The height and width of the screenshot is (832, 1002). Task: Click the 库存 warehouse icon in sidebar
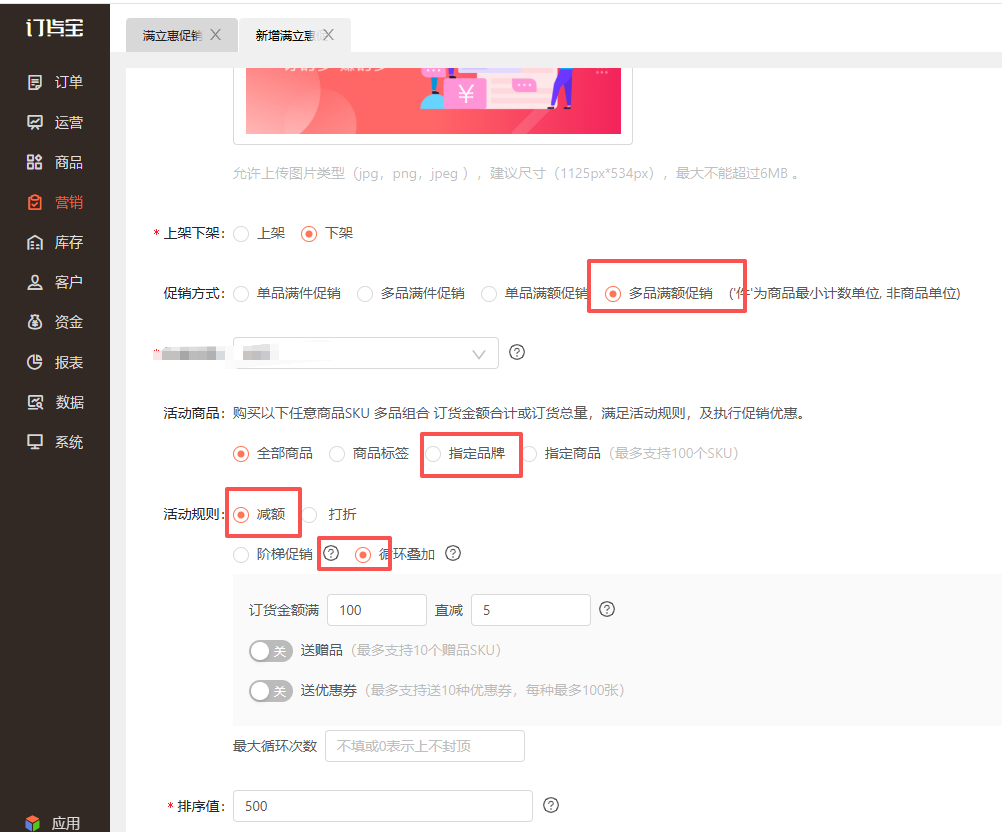35,242
